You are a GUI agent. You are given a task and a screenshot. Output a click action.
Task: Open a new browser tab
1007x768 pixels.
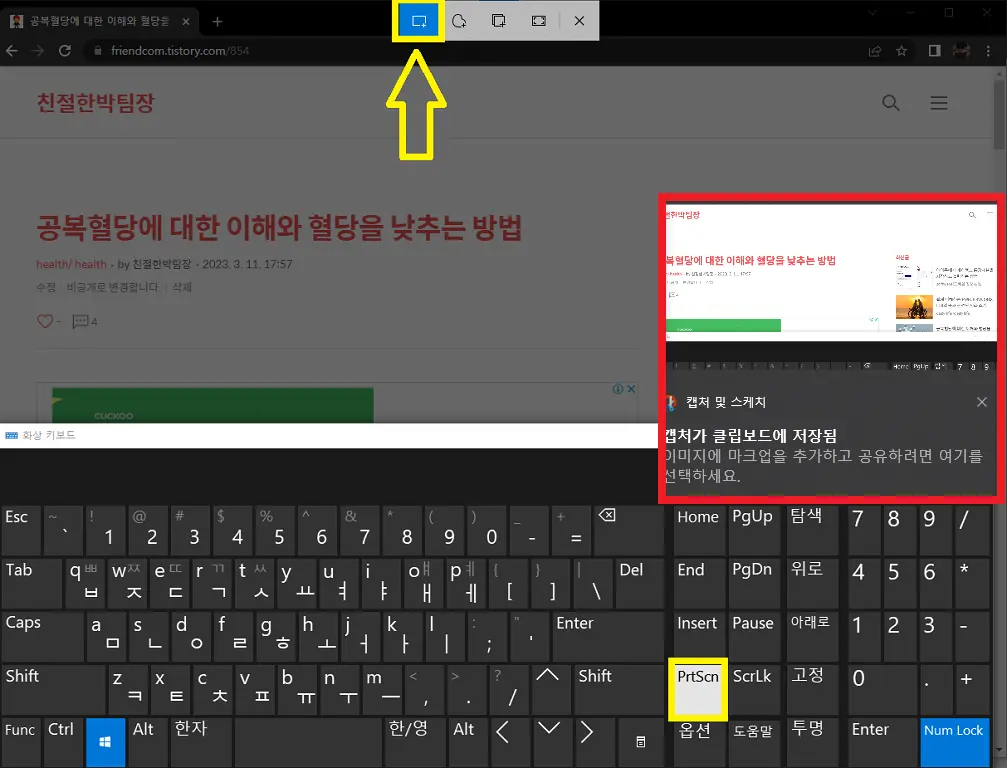[x=218, y=19]
